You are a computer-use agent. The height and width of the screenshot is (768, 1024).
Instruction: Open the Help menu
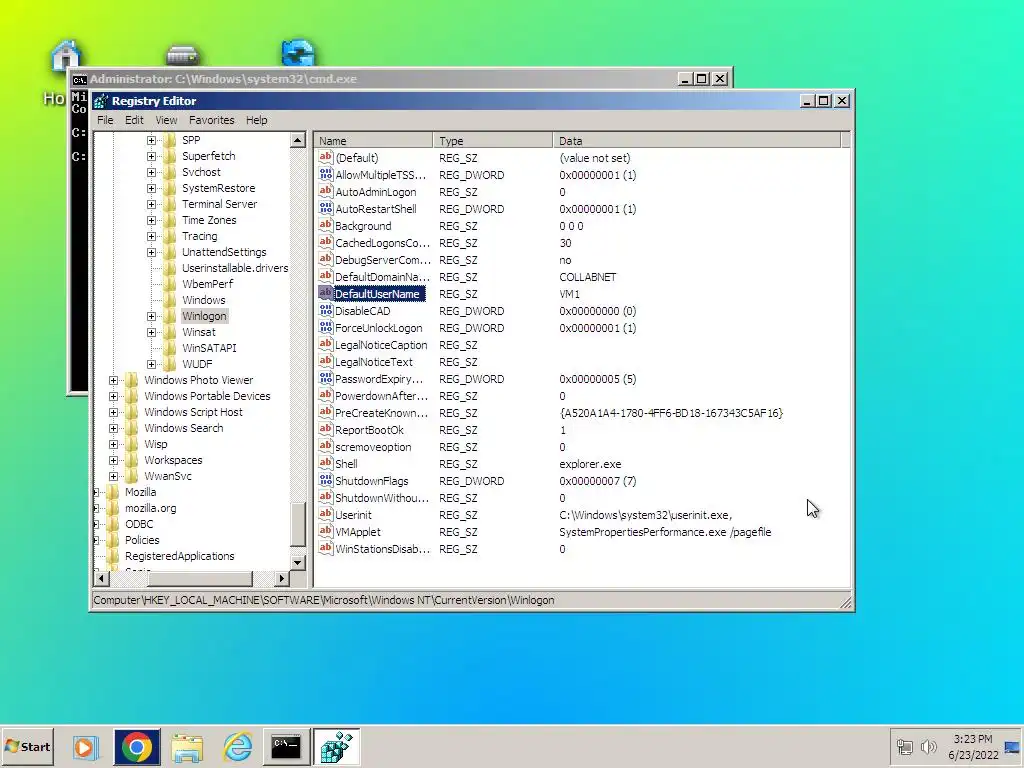point(257,120)
